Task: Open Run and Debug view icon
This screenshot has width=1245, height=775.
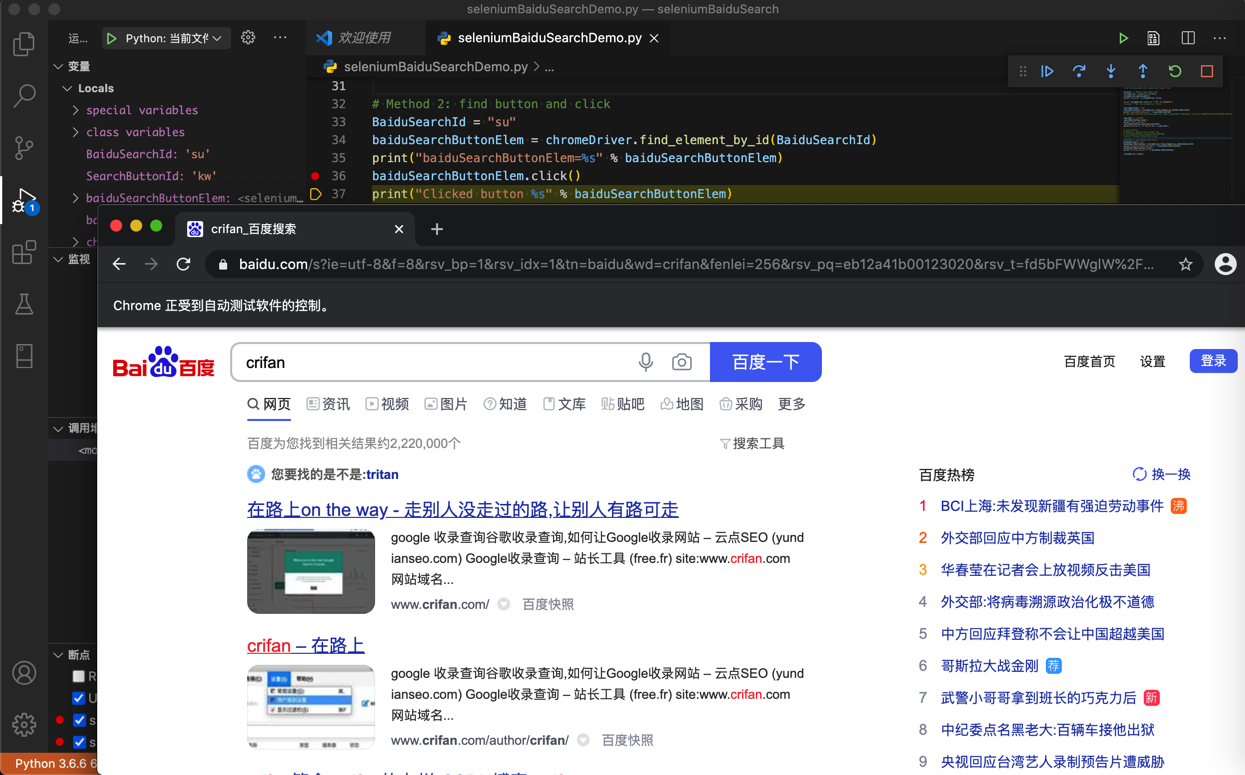Action: click(24, 200)
